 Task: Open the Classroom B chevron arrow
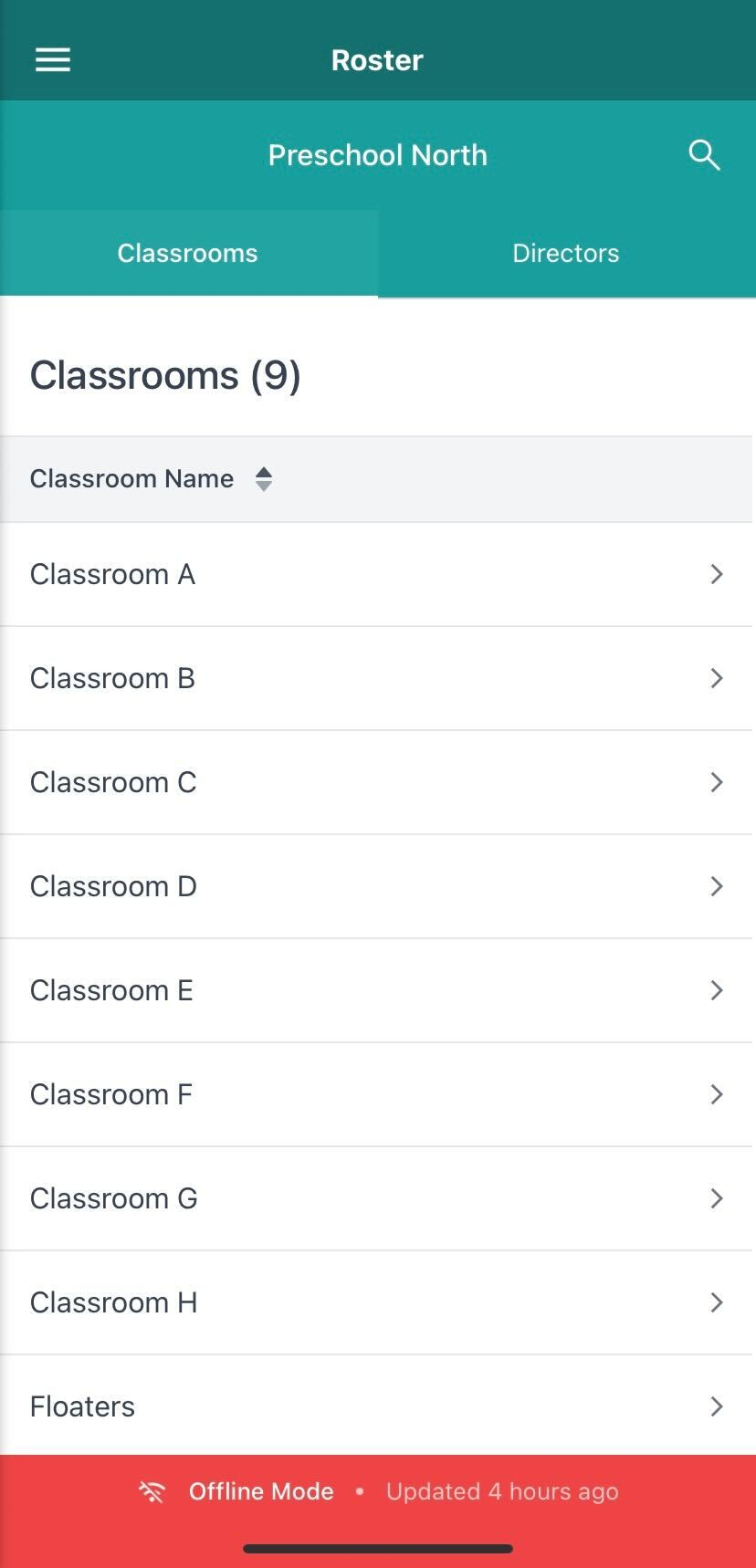pos(717,678)
